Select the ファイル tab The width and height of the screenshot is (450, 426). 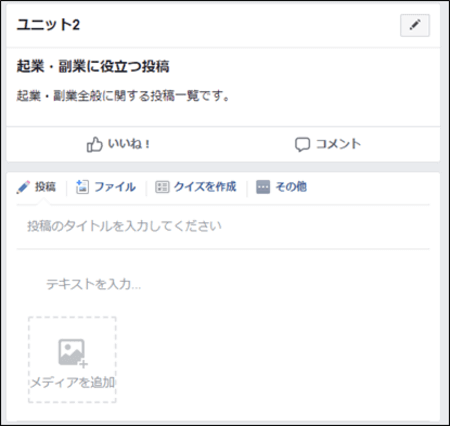[106, 187]
